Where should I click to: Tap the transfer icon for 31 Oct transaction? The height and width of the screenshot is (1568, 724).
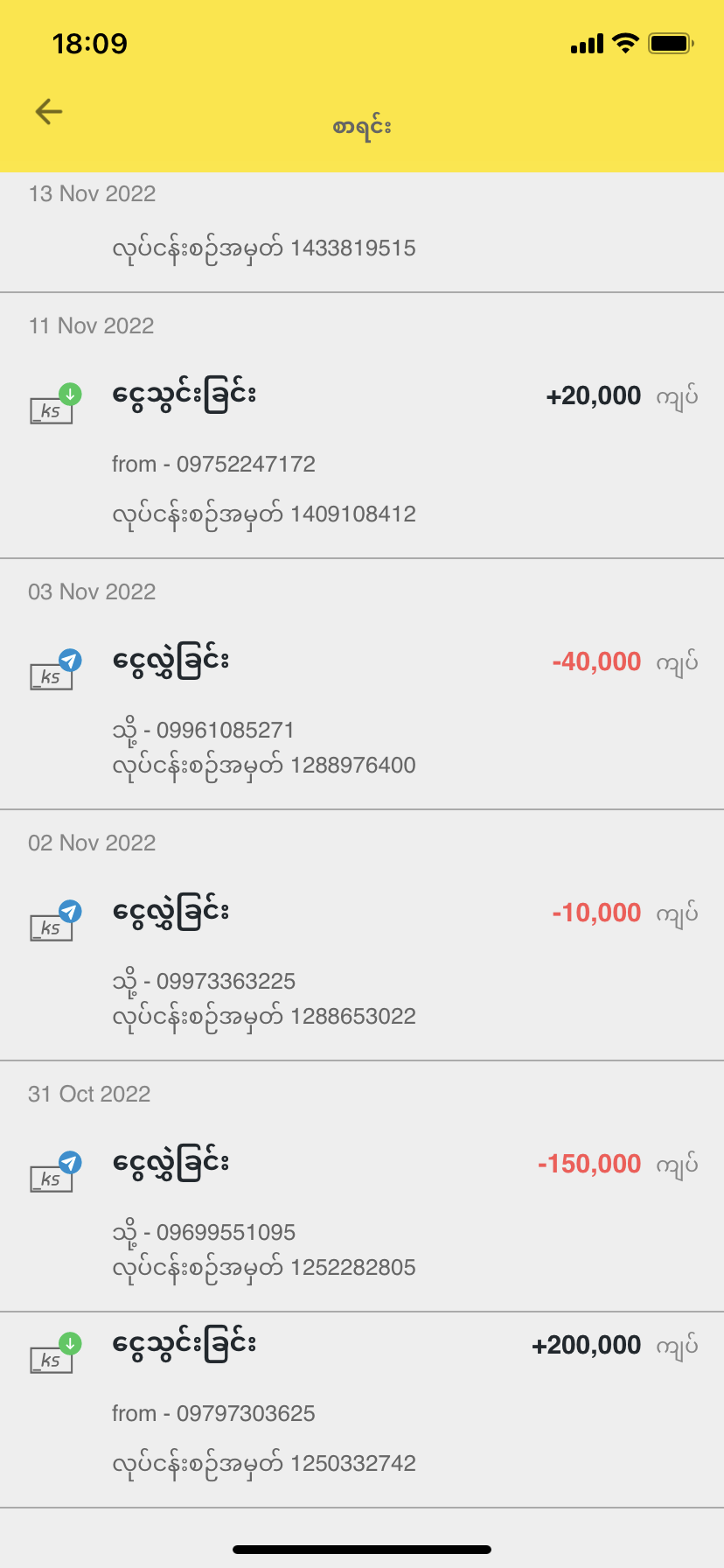click(54, 1172)
